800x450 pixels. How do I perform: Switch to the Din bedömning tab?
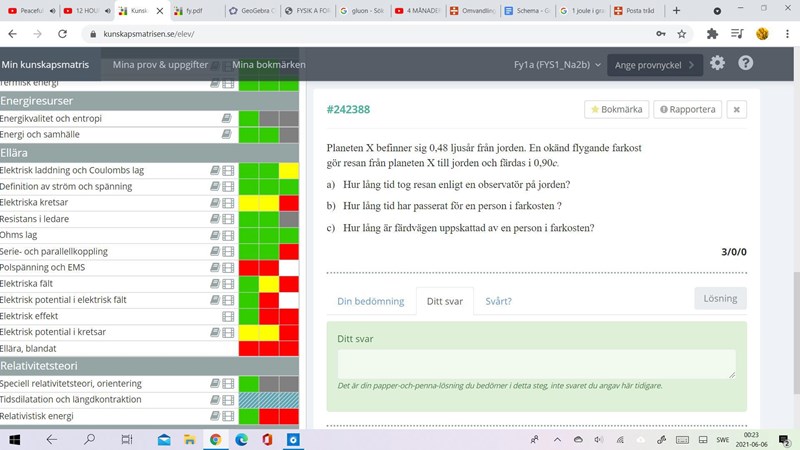click(370, 301)
